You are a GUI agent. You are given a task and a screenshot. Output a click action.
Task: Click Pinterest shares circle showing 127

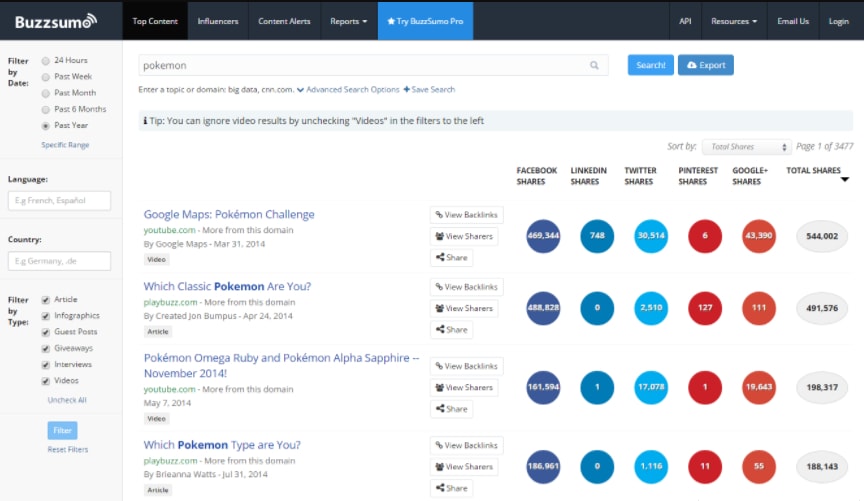[x=705, y=308]
